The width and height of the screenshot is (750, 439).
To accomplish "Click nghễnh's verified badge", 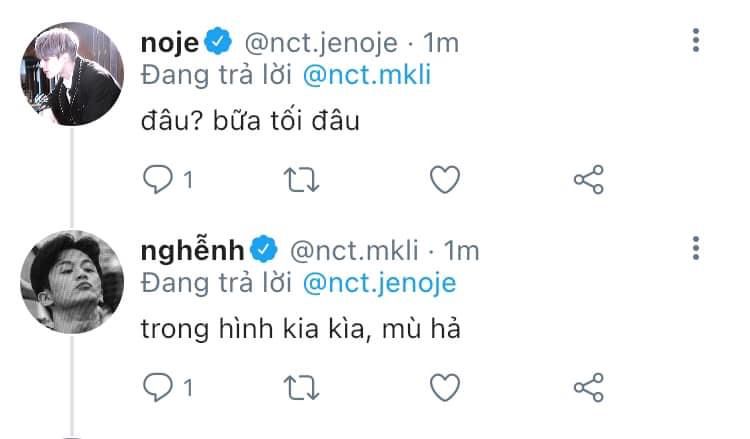I will [x=264, y=249].
